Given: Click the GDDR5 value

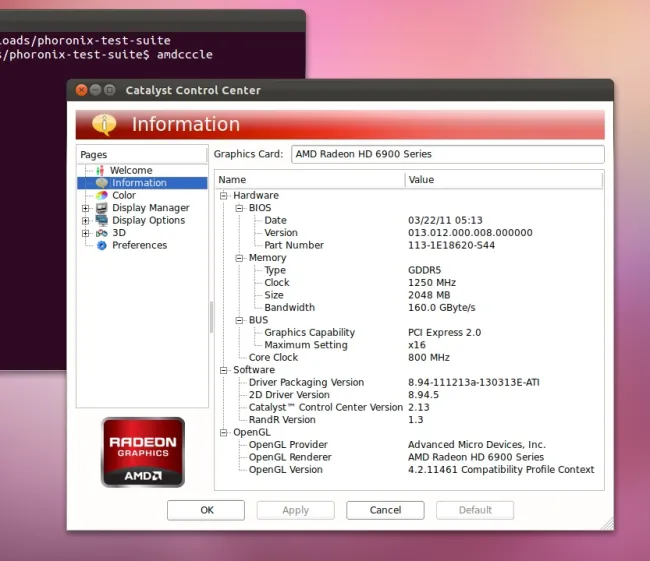Looking at the screenshot, I should (424, 270).
